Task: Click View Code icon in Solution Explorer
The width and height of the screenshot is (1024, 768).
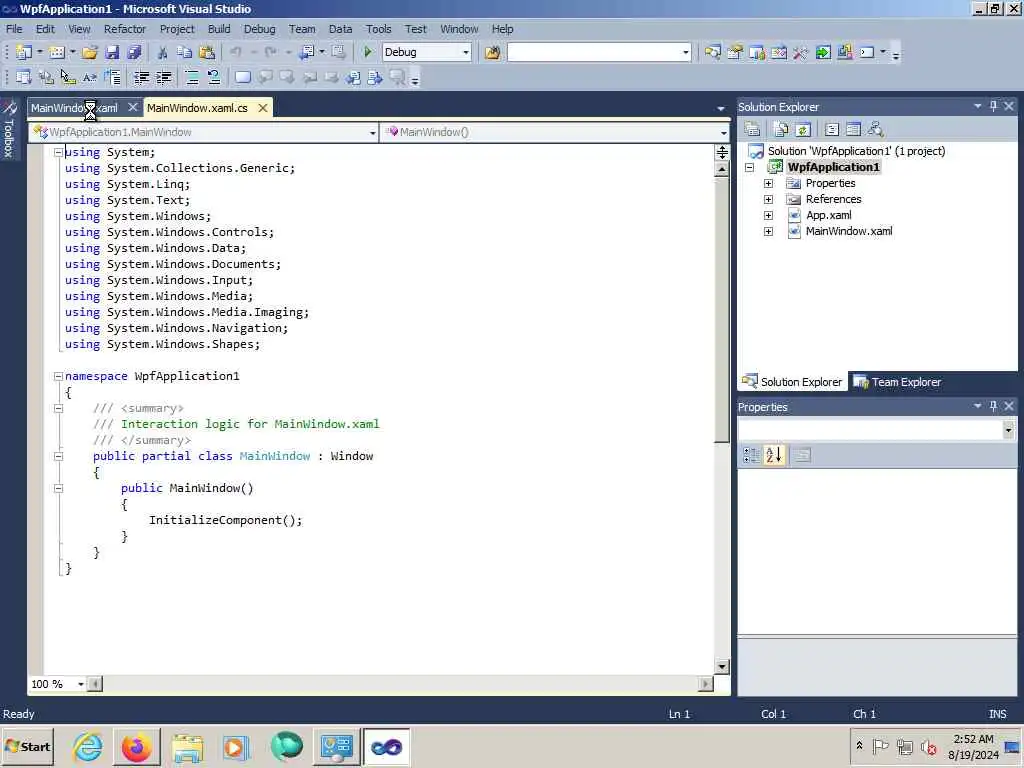Action: point(831,129)
